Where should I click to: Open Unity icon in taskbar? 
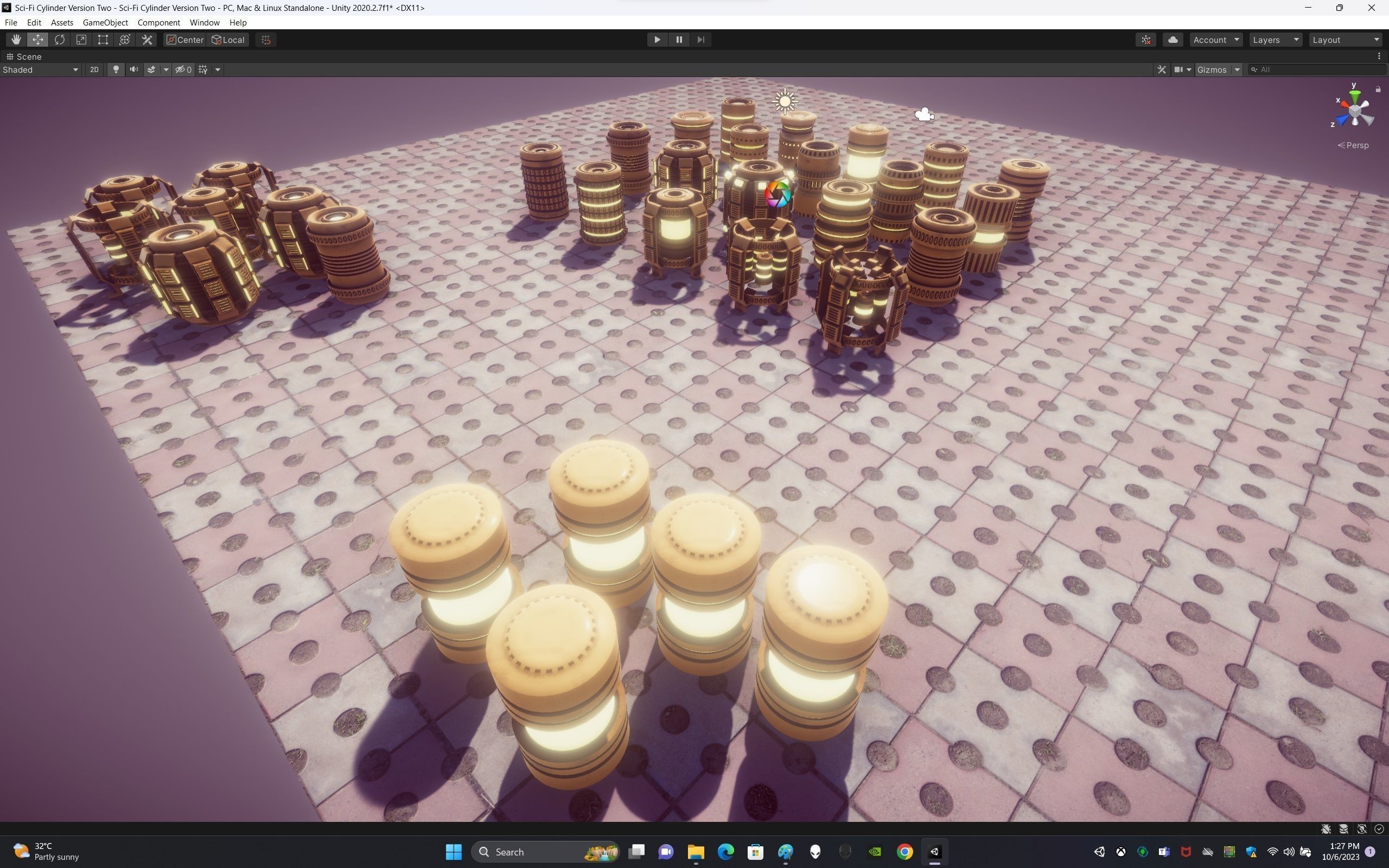click(x=934, y=852)
